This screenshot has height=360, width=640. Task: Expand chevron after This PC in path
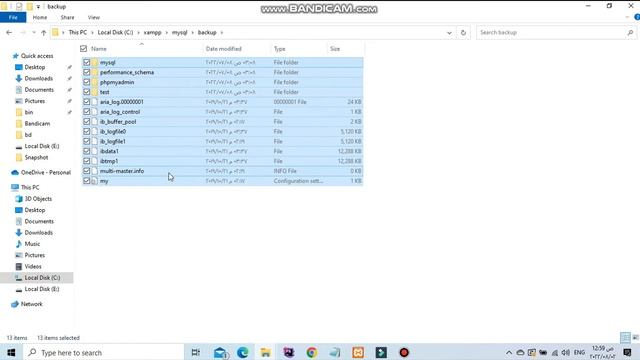92,33
